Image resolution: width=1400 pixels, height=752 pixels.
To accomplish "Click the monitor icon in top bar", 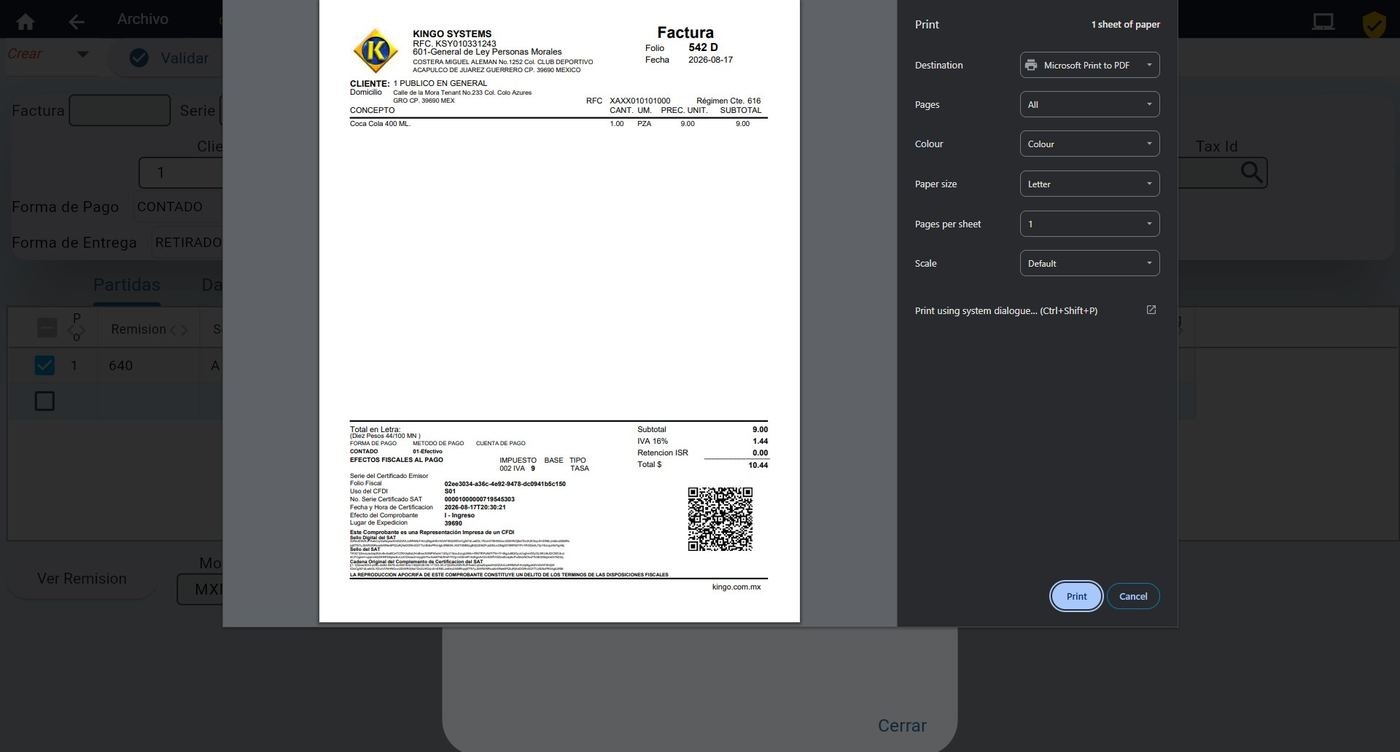I will (x=1323, y=21).
